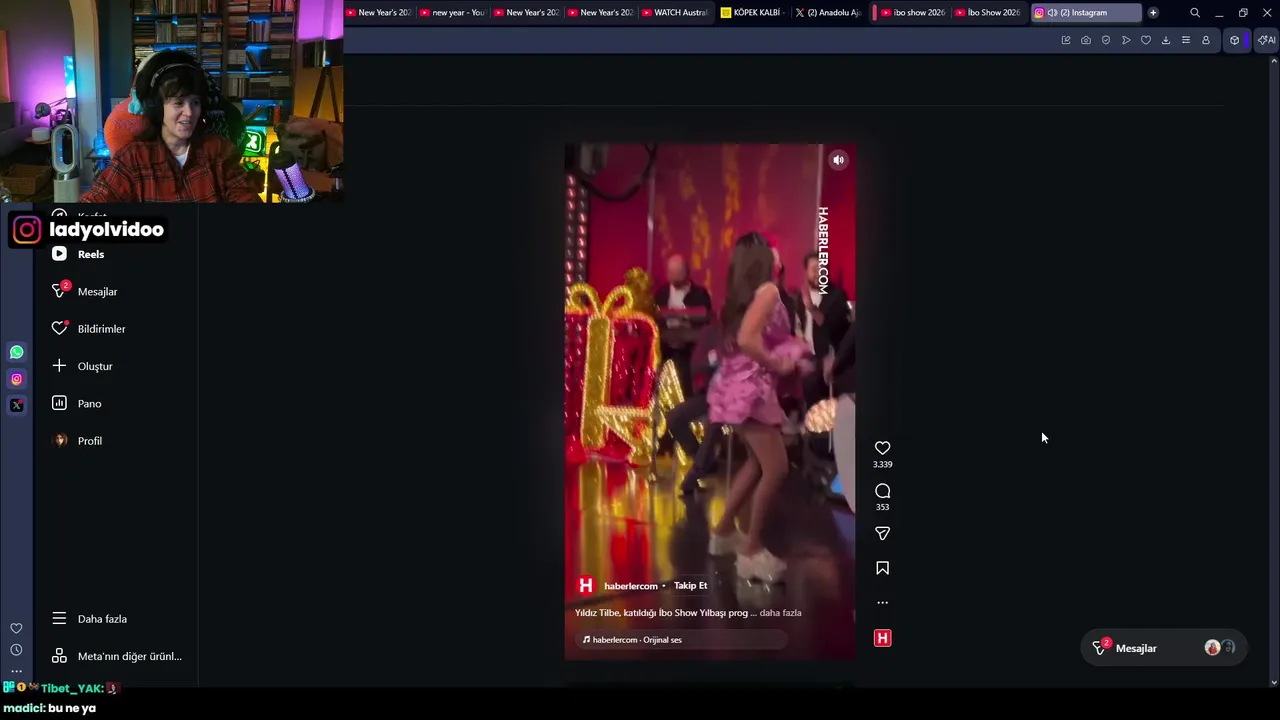Expand the Daha fazla menu
1280x720 pixels.
tap(102, 619)
